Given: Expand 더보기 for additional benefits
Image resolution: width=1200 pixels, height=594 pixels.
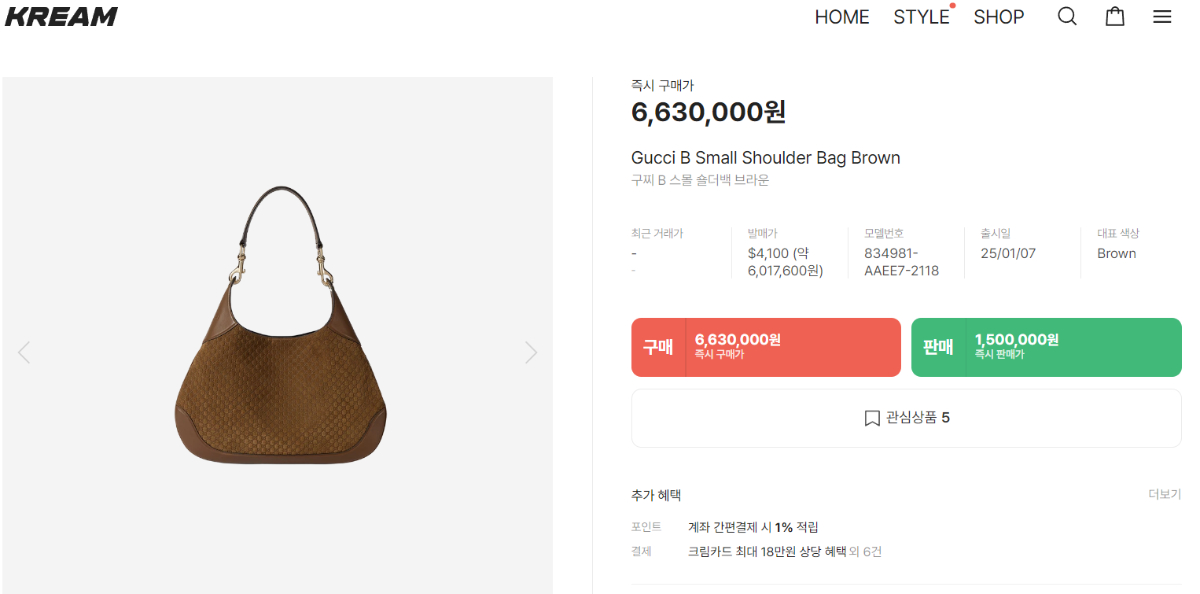Looking at the screenshot, I should click(1164, 495).
